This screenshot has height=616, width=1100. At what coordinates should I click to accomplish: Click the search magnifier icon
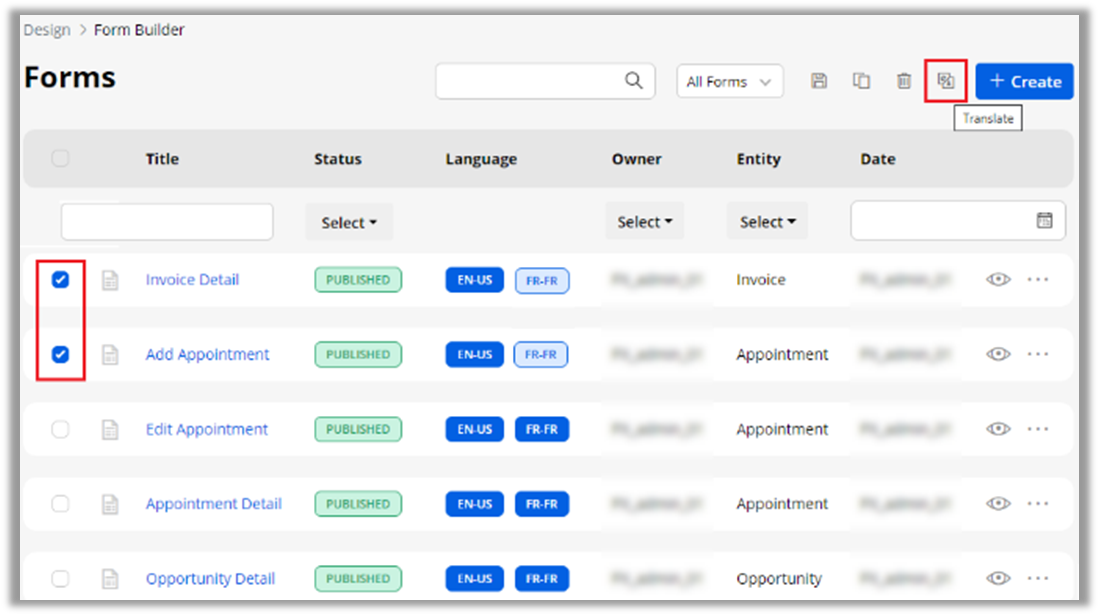point(633,81)
